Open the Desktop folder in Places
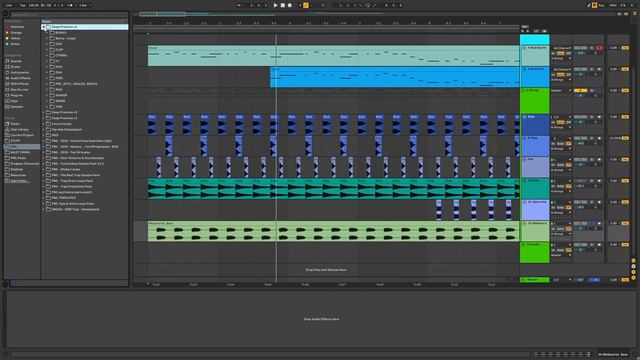 point(17,169)
